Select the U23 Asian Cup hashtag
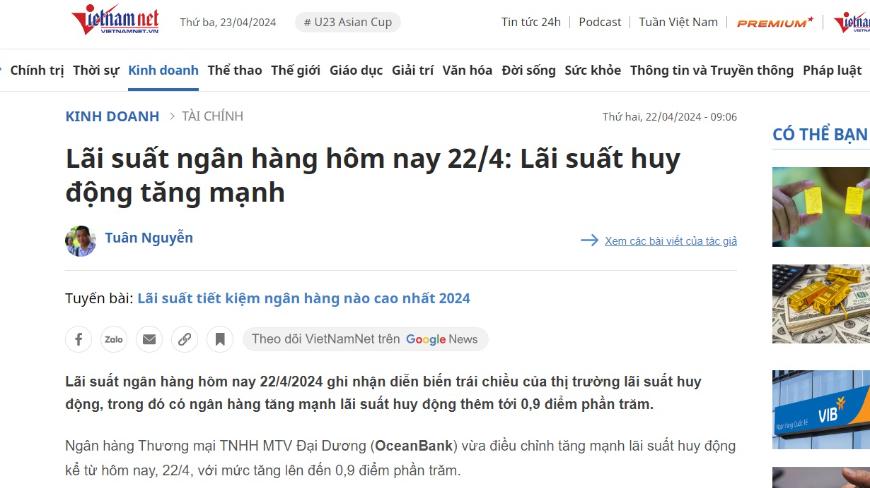 [348, 22]
